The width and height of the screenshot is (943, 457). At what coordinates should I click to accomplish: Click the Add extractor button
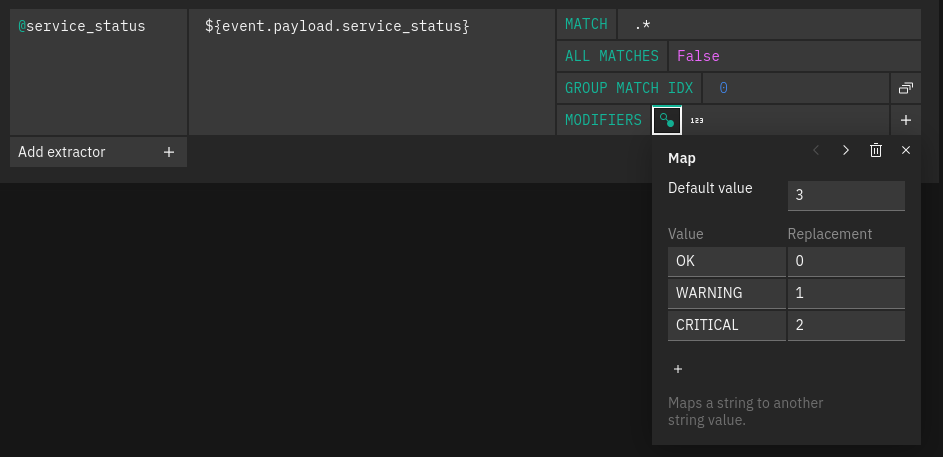tap(98, 152)
